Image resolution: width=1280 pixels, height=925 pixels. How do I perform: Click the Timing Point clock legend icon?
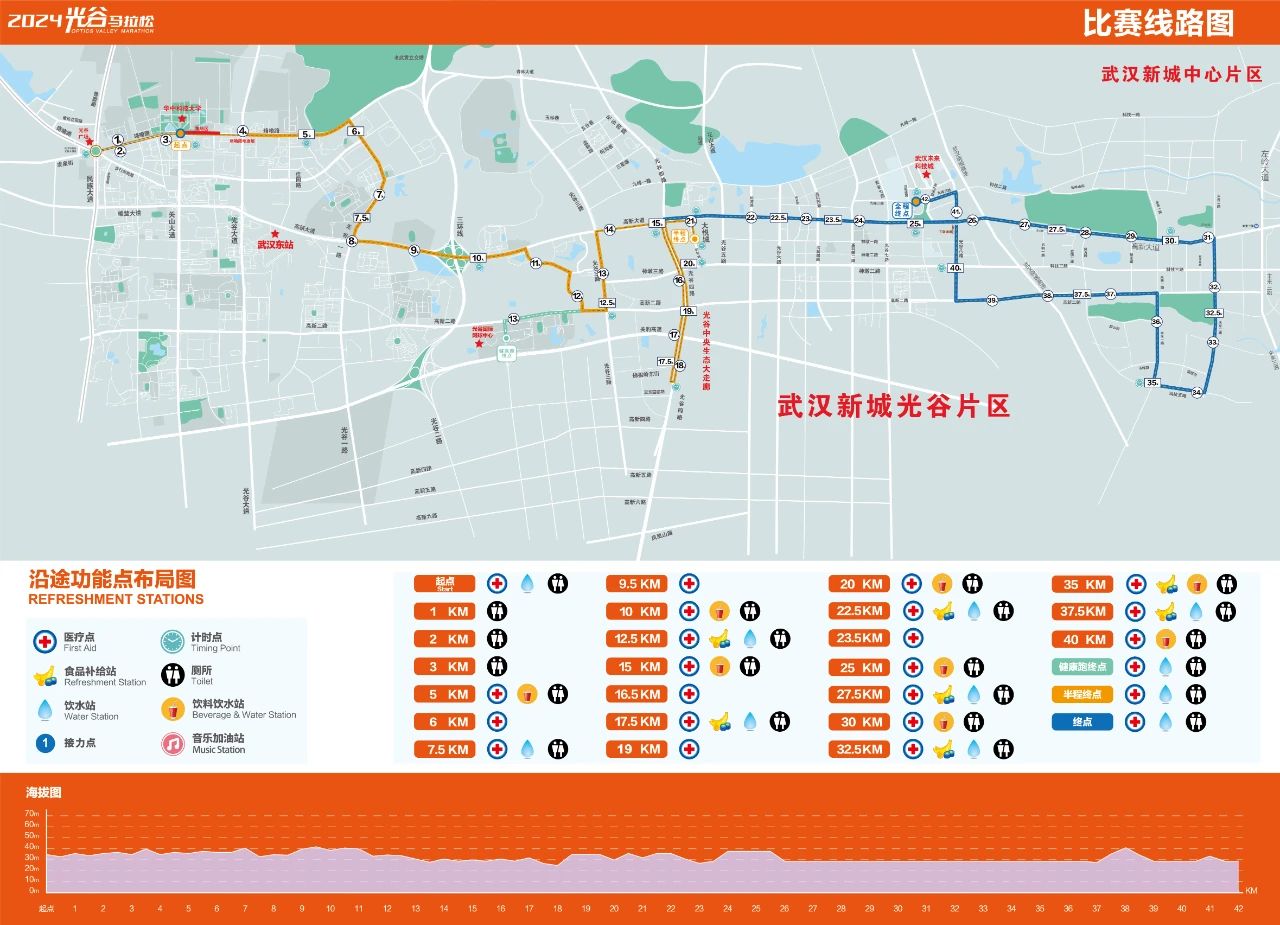[x=173, y=641]
